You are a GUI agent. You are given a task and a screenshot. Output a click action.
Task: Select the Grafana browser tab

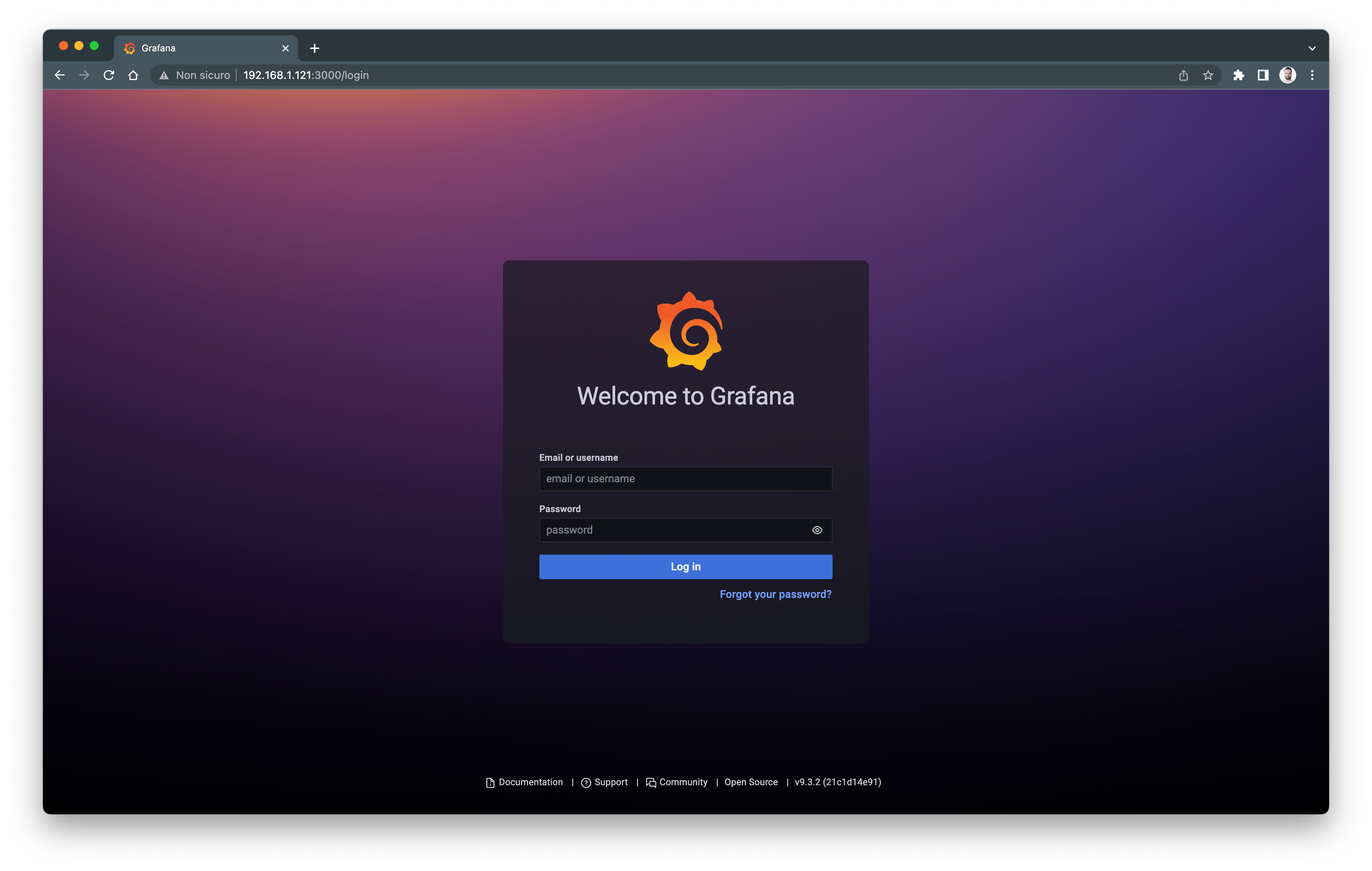pos(206,48)
